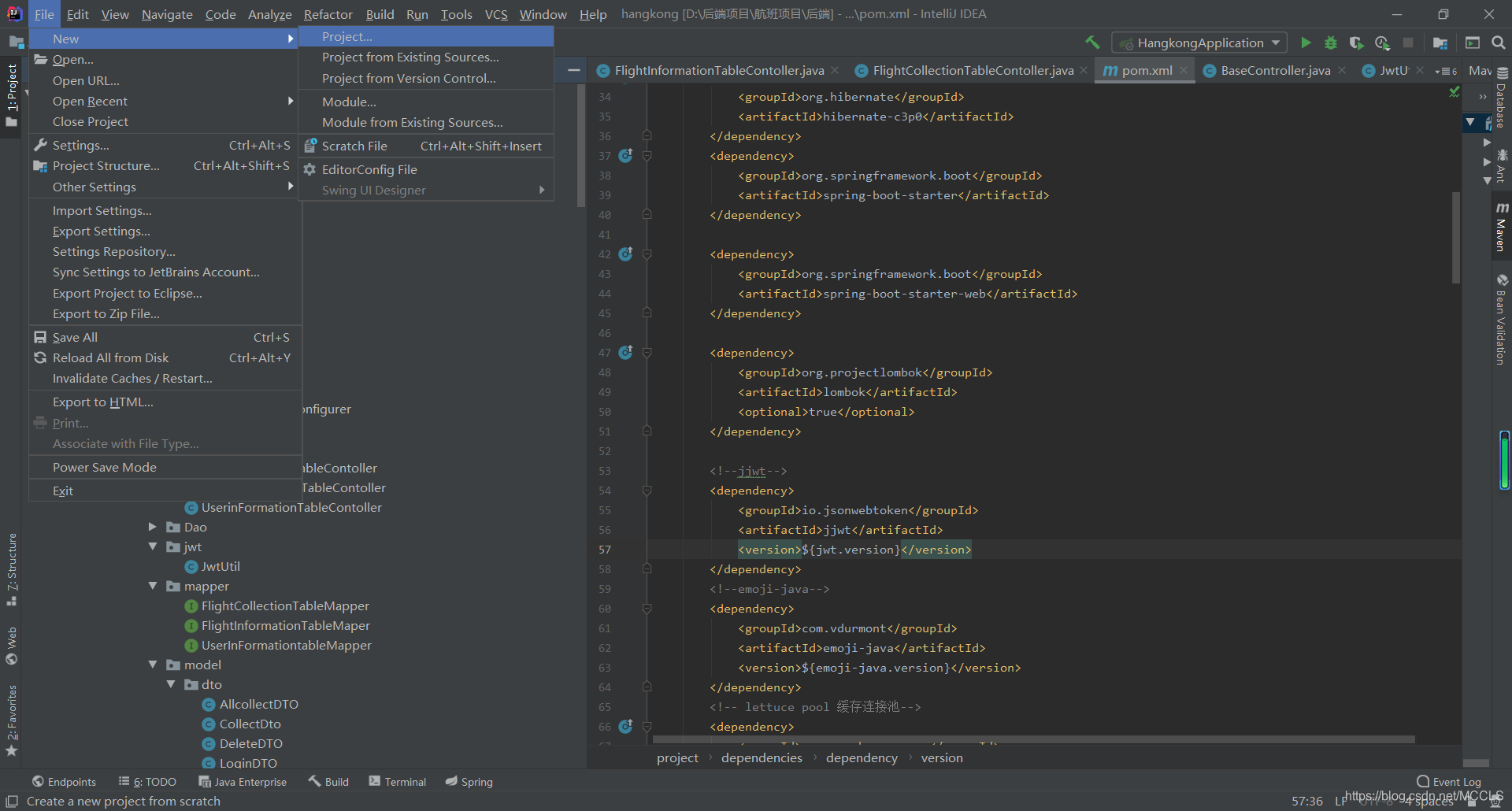Click the grey Stop button icon
Viewport: 1512px width, 811px height.
1408,43
